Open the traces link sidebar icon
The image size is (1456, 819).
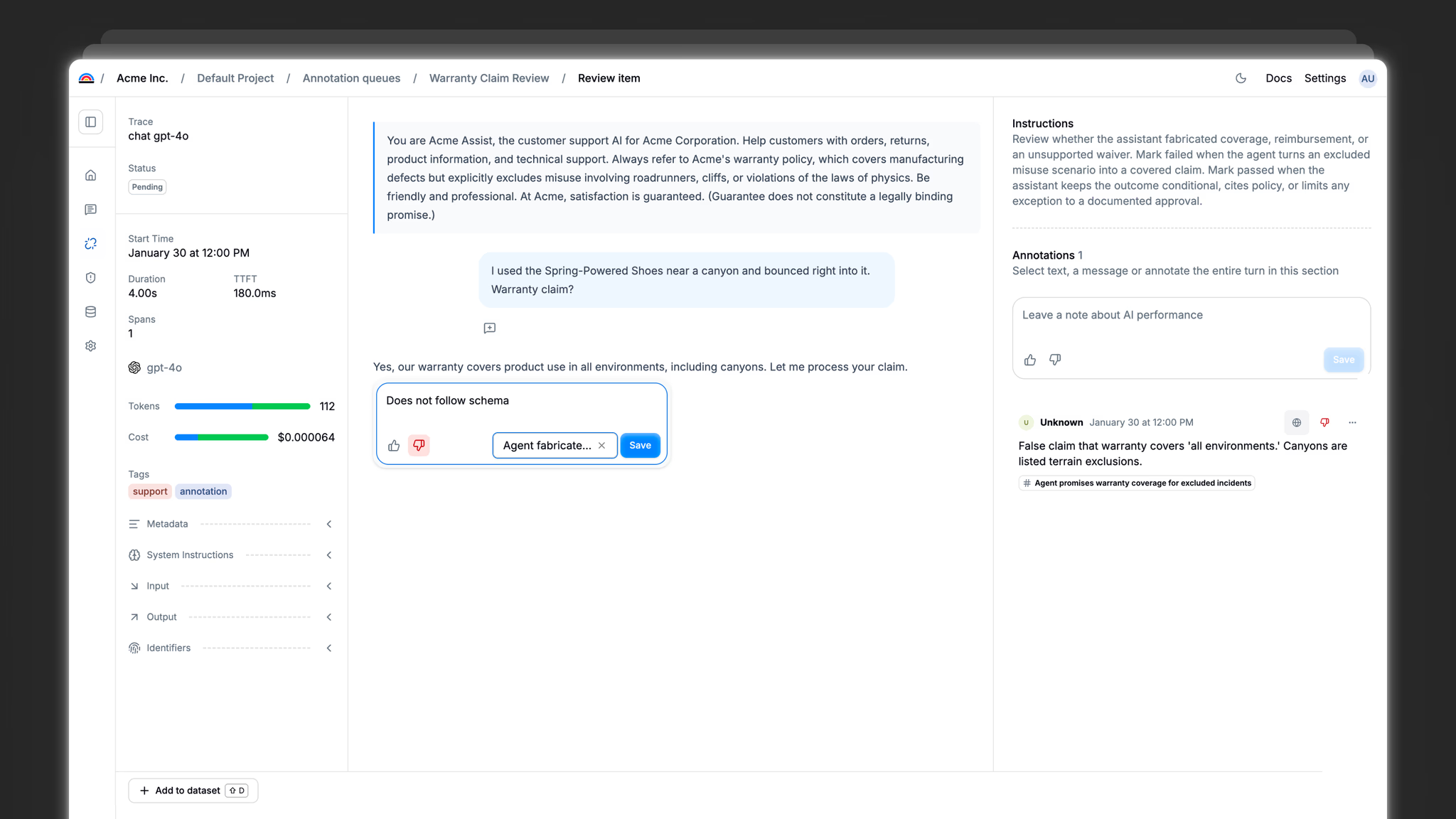[x=91, y=244]
